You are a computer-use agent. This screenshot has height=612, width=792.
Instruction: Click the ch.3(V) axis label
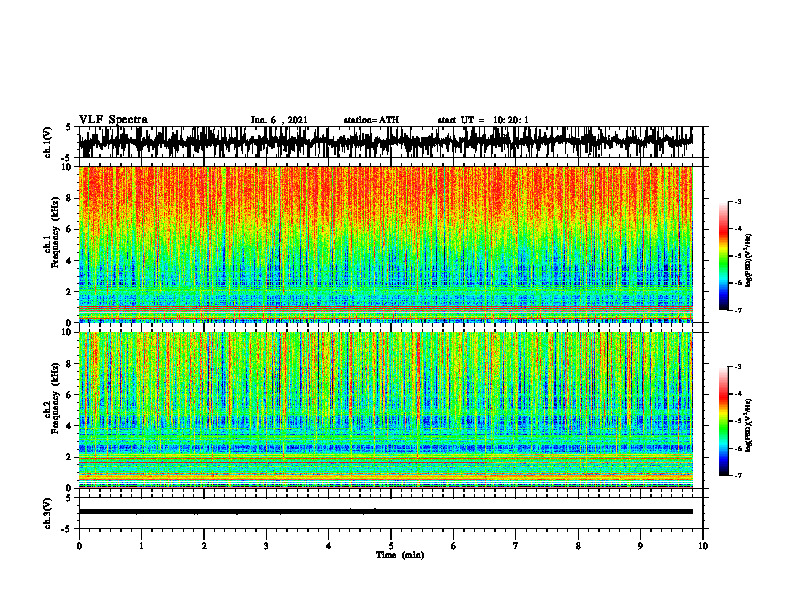click(48, 513)
